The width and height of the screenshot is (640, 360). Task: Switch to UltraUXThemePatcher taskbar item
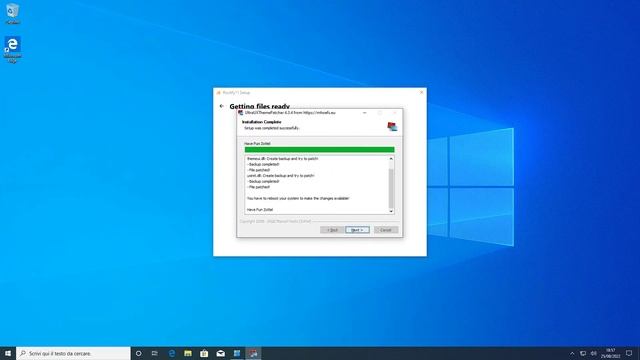[x=253, y=353]
